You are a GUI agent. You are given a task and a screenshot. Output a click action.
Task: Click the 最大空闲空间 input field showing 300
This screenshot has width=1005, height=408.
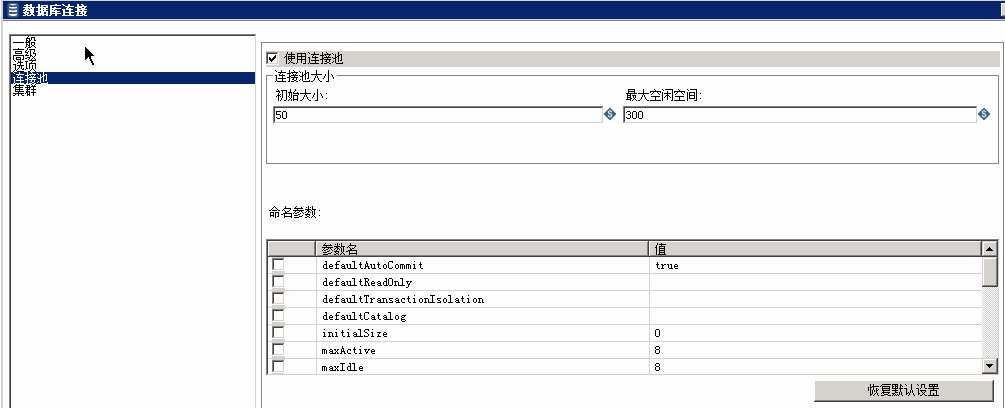click(800, 115)
